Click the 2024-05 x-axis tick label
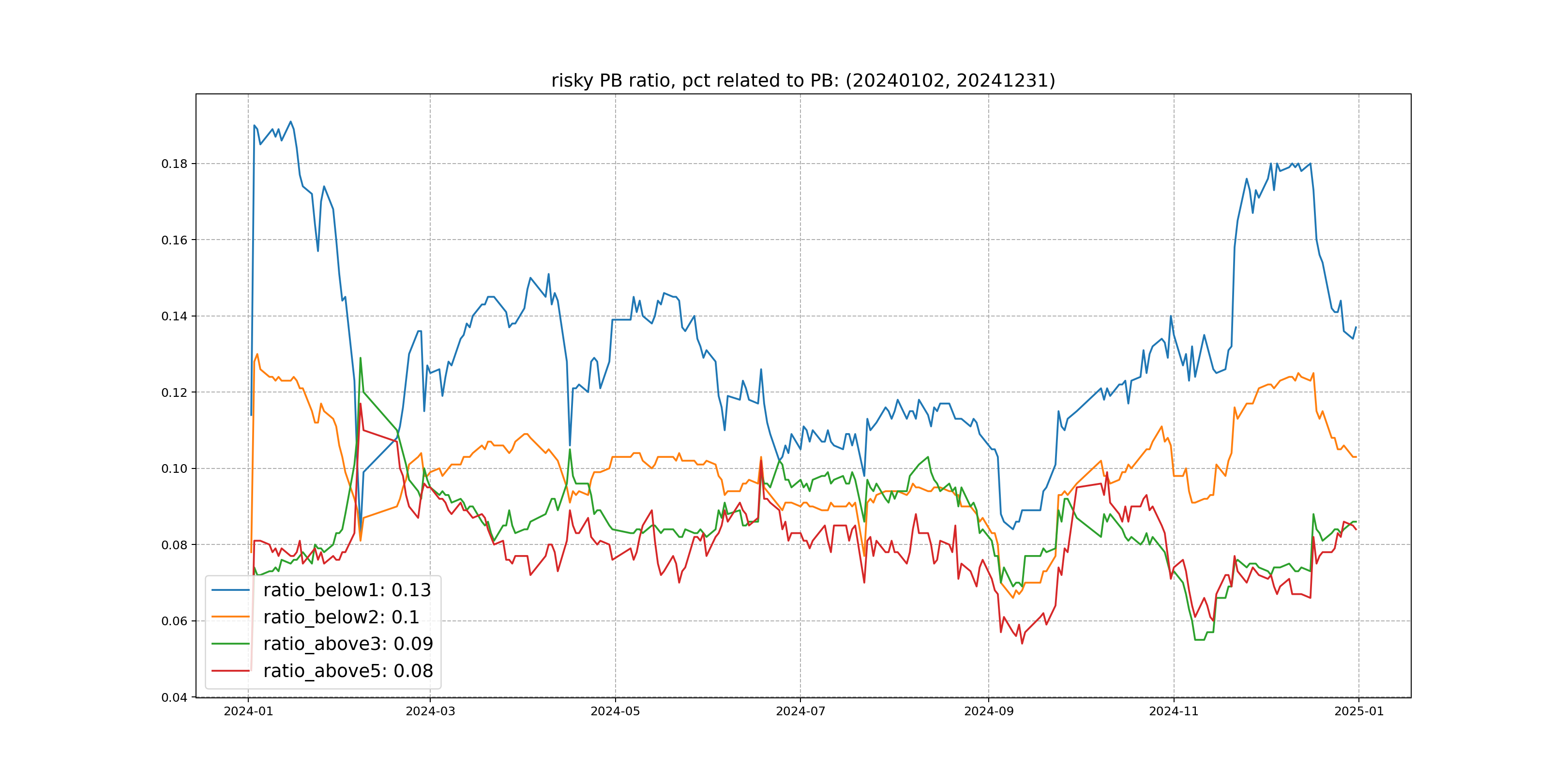Image resolution: width=1568 pixels, height=784 pixels. click(x=615, y=711)
